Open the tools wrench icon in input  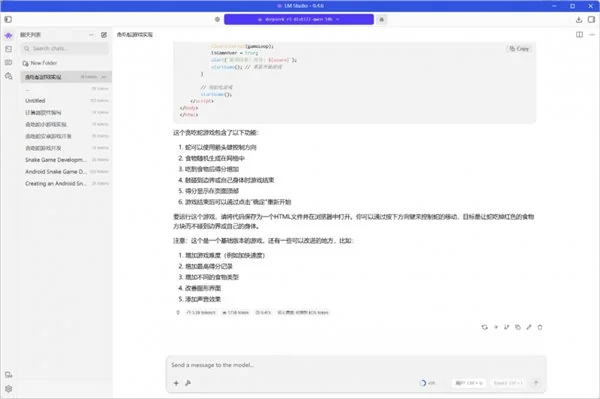[x=188, y=383]
